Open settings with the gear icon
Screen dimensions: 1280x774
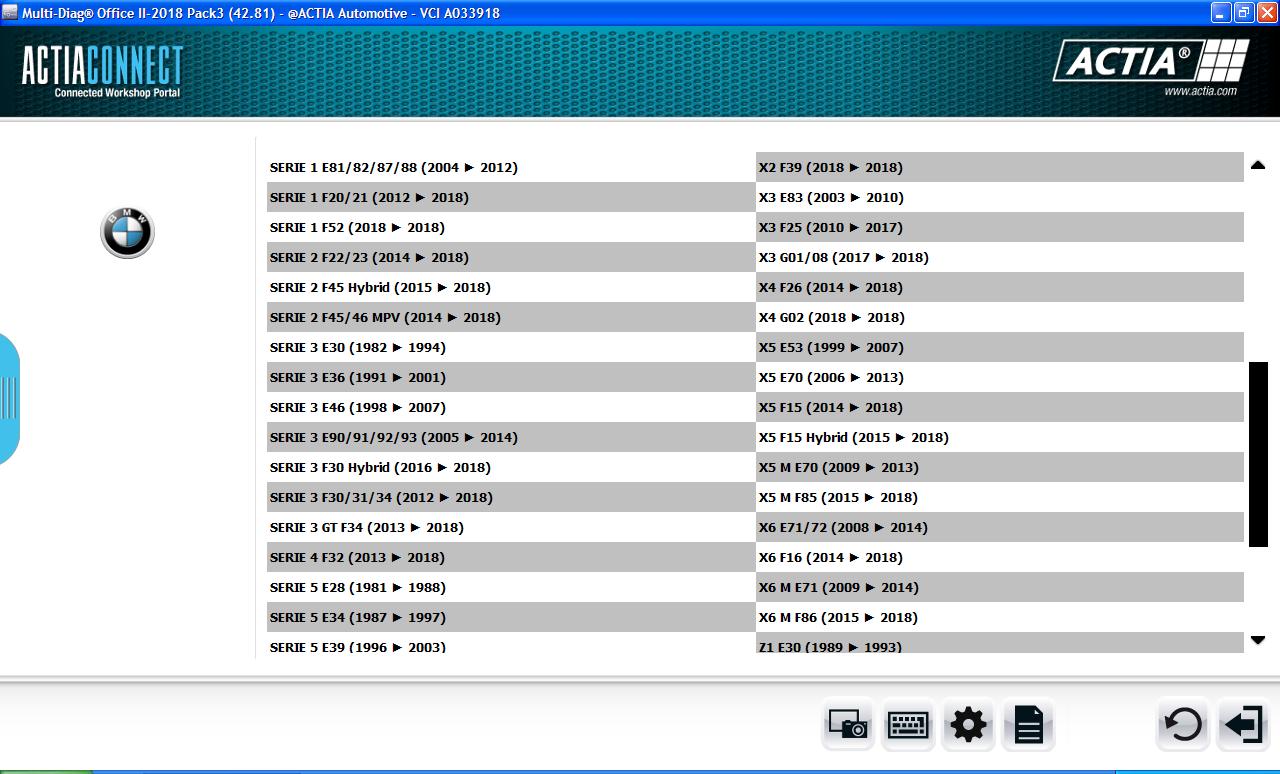(968, 724)
